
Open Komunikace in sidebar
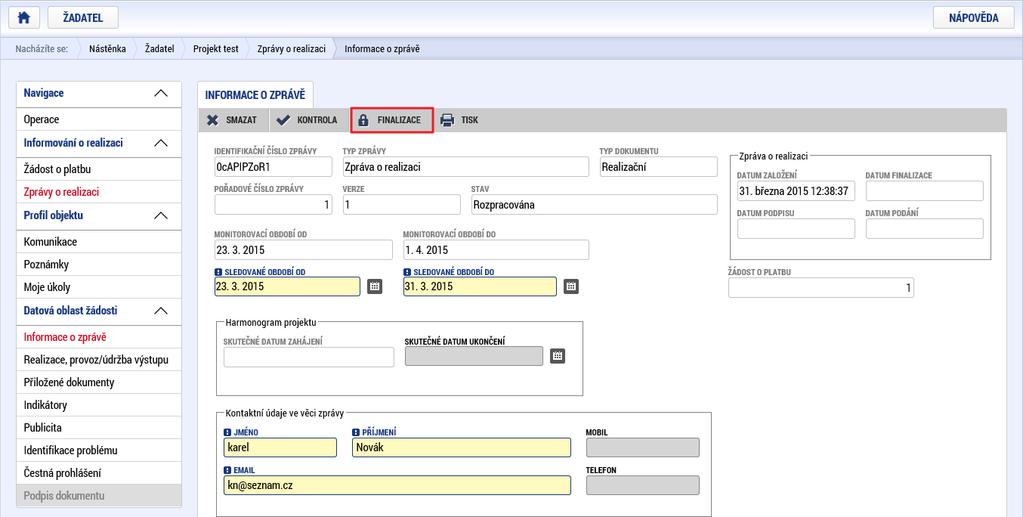(x=99, y=242)
